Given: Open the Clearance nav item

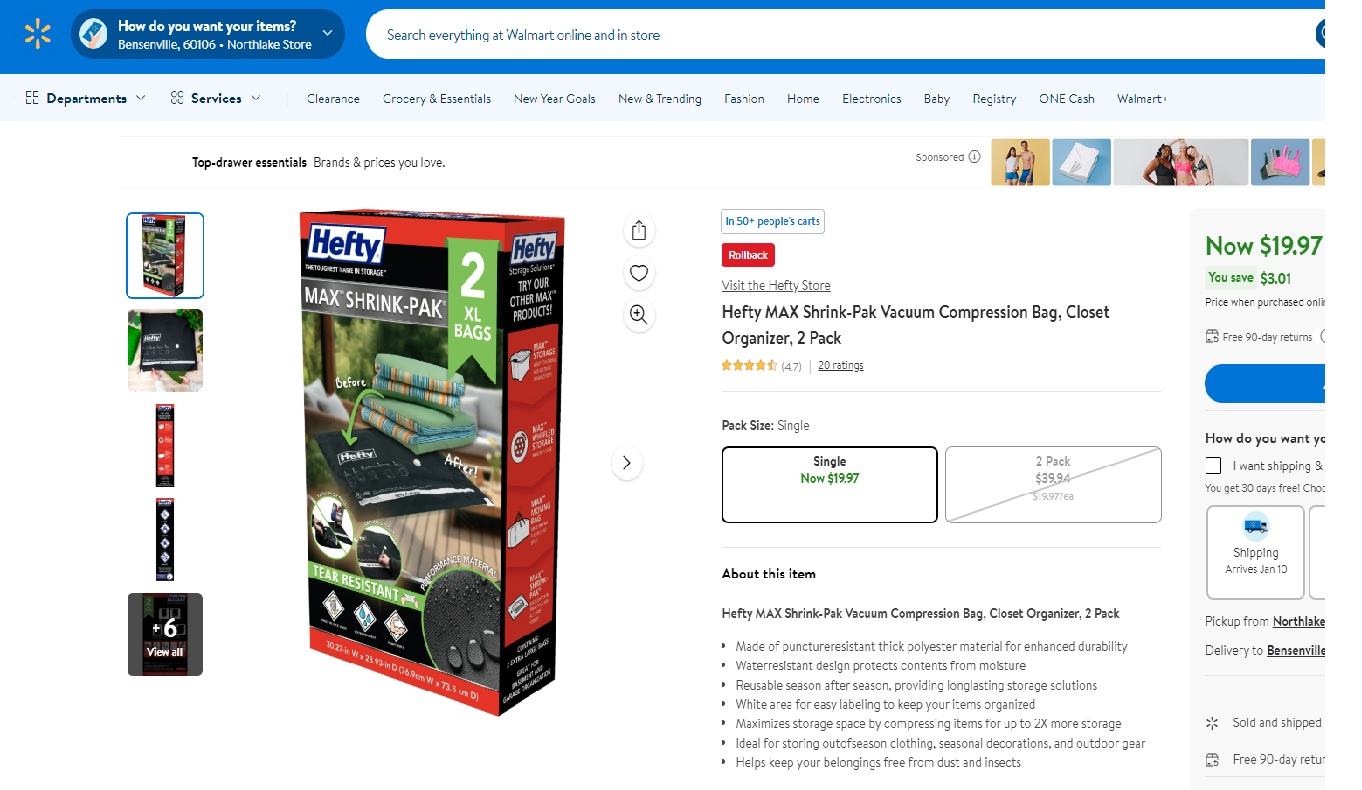Looking at the screenshot, I should (x=333, y=98).
